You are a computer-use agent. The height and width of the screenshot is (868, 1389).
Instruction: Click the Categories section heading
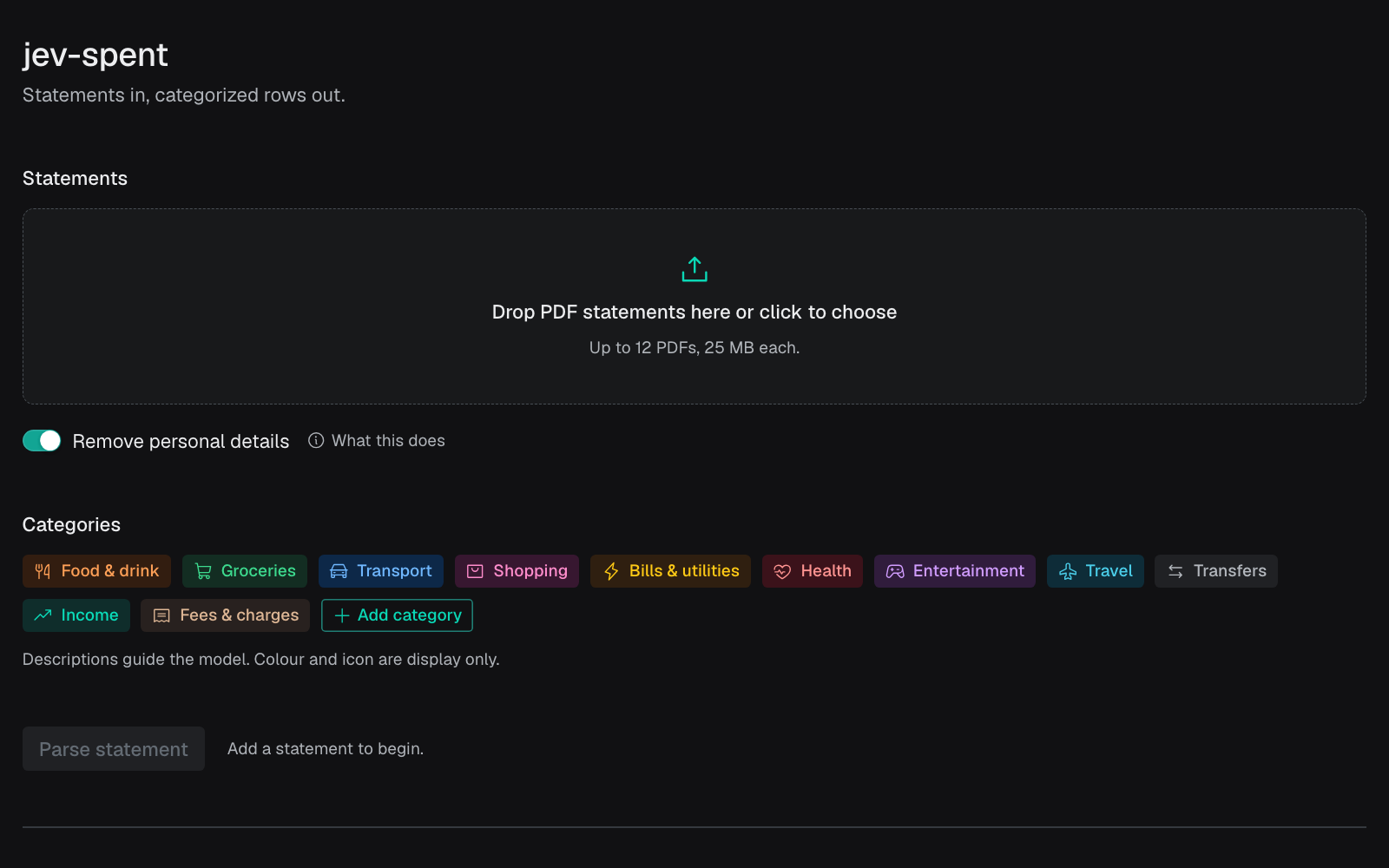tap(71, 525)
